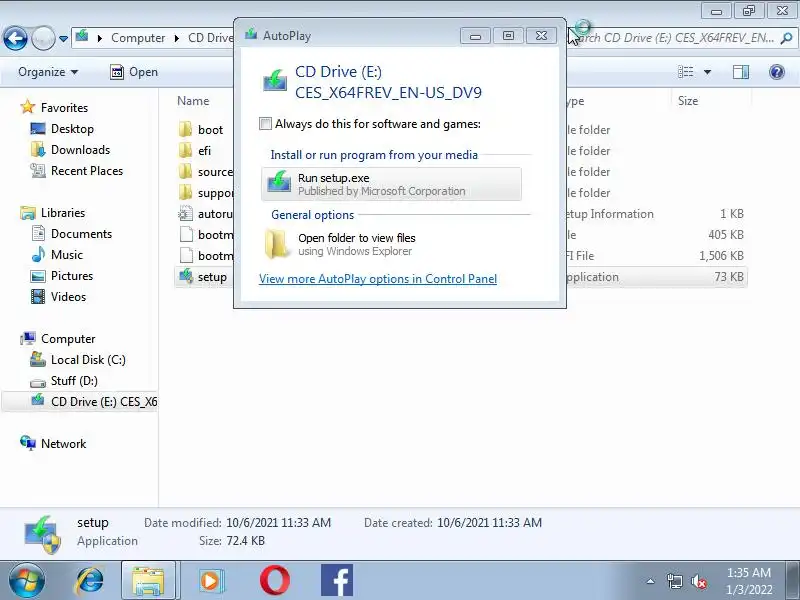
Task: Sort files by the Name column header
Action: pos(193,101)
